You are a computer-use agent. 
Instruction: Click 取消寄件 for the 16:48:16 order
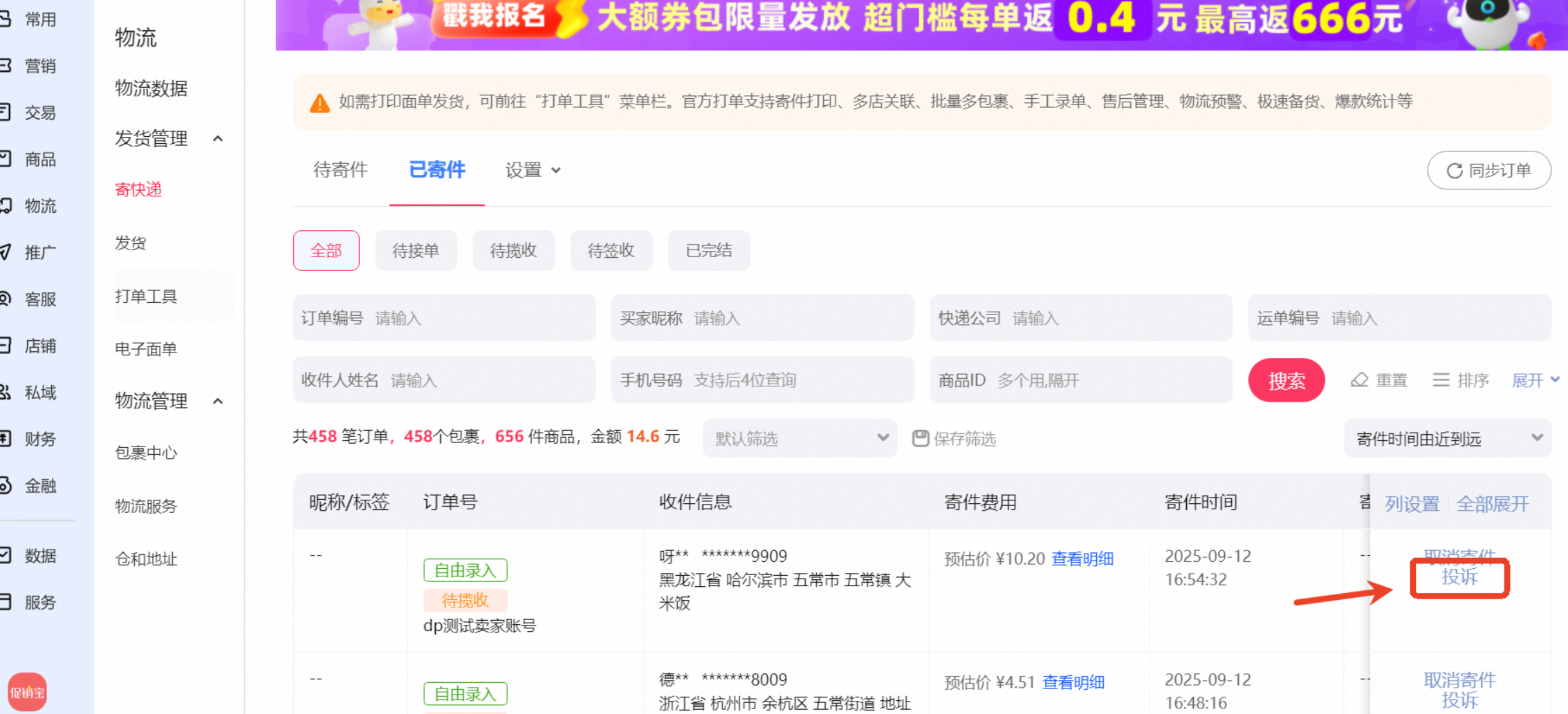(1459, 680)
